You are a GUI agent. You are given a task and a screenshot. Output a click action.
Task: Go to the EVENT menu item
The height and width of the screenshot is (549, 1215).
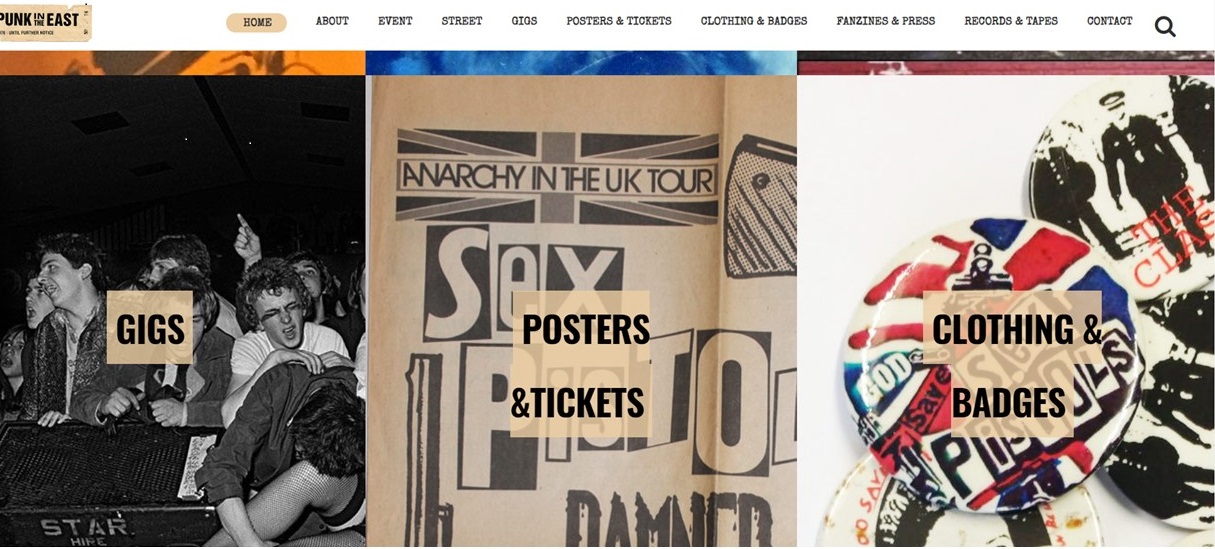395,21
